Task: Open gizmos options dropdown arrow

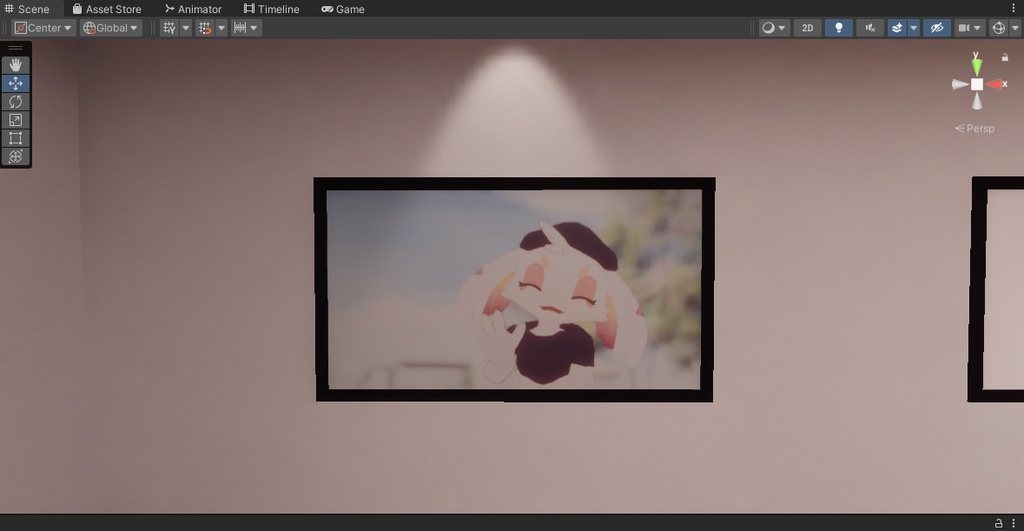Action: coord(1015,28)
